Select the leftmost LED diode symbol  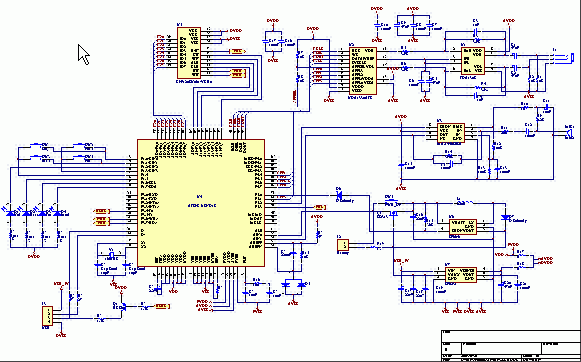(11, 213)
